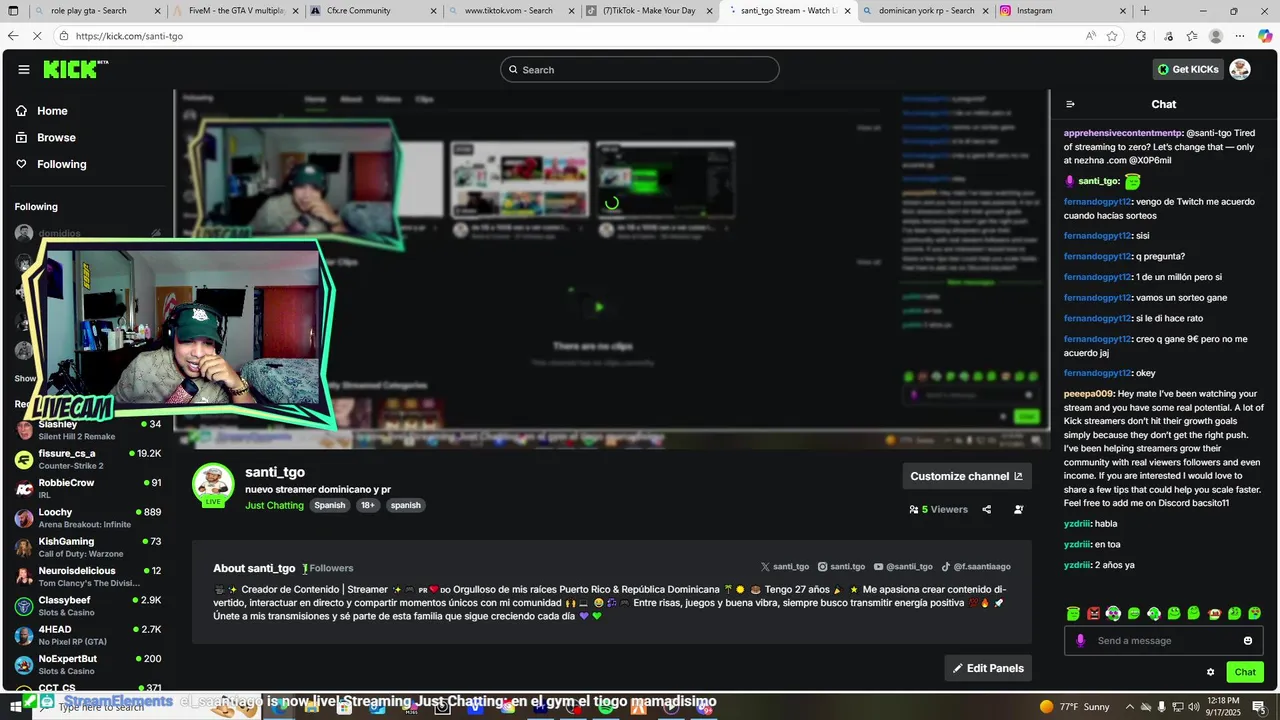
Task: Open the taskbar clock showing 12:18 PM
Action: click(x=1221, y=706)
